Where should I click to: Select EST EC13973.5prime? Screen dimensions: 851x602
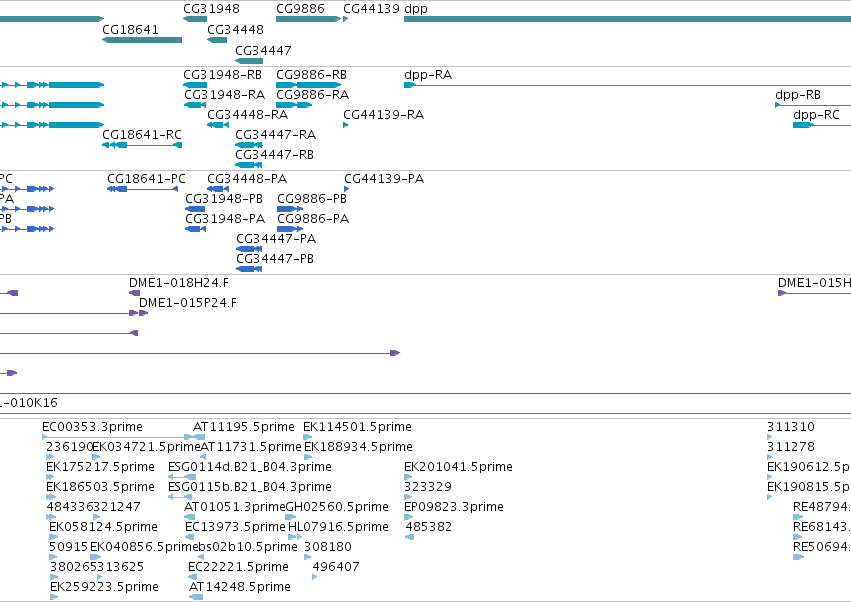tap(189, 537)
